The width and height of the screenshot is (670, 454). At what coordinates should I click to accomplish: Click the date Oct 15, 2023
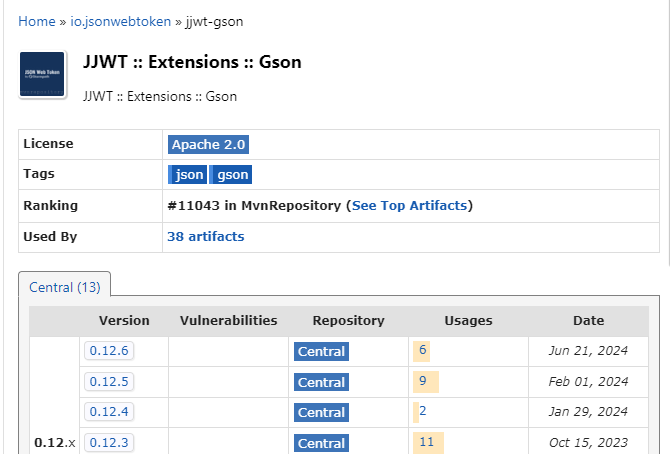pos(588,442)
